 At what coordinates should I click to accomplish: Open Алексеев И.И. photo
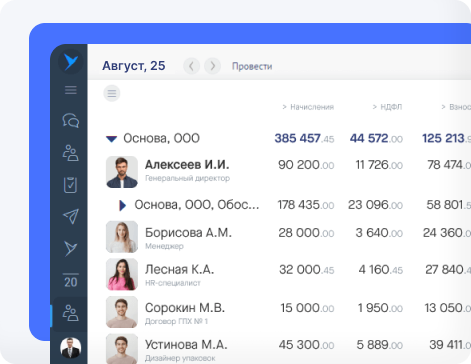(x=122, y=172)
